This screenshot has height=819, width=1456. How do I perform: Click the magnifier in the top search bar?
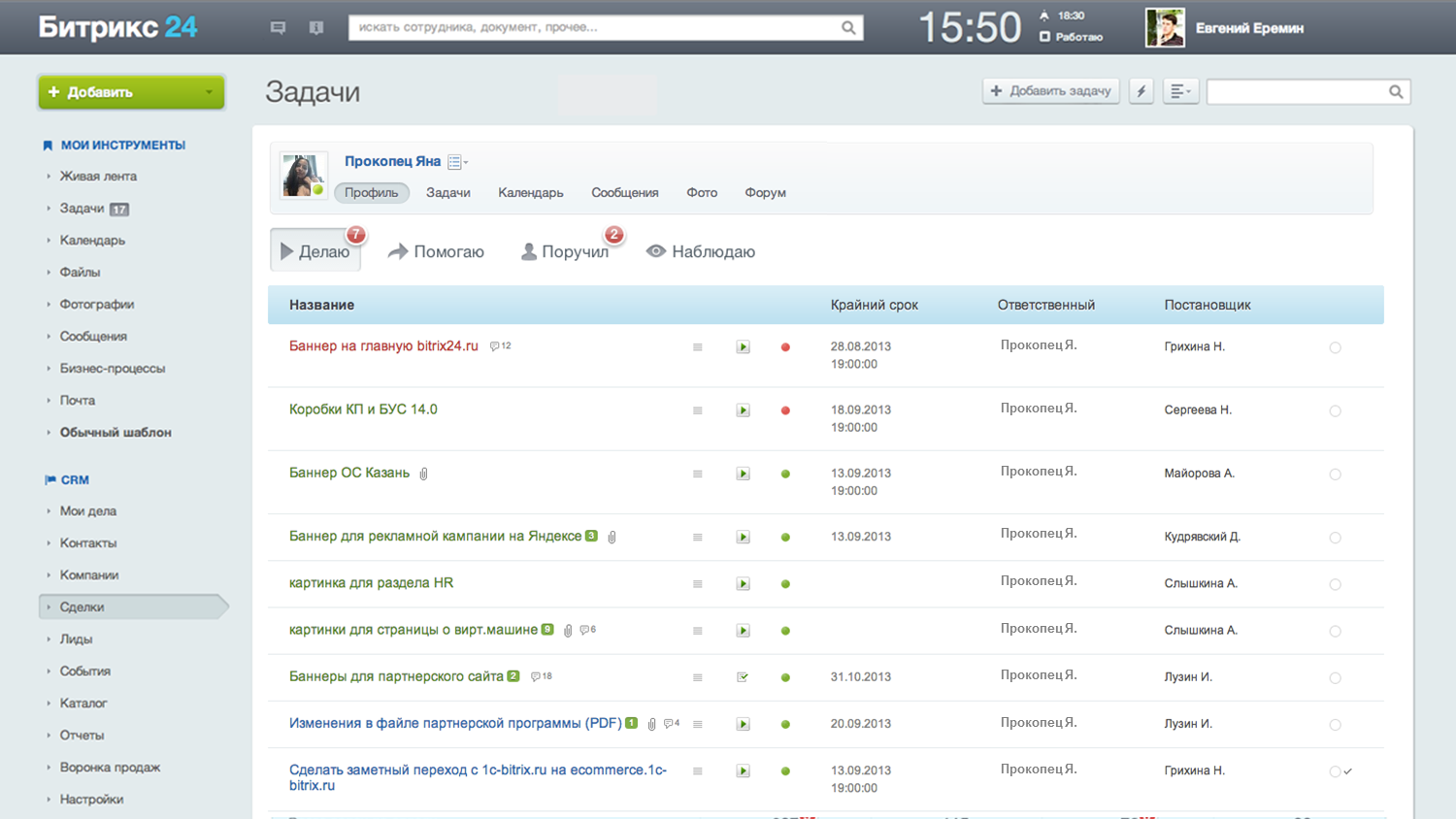pos(848,28)
